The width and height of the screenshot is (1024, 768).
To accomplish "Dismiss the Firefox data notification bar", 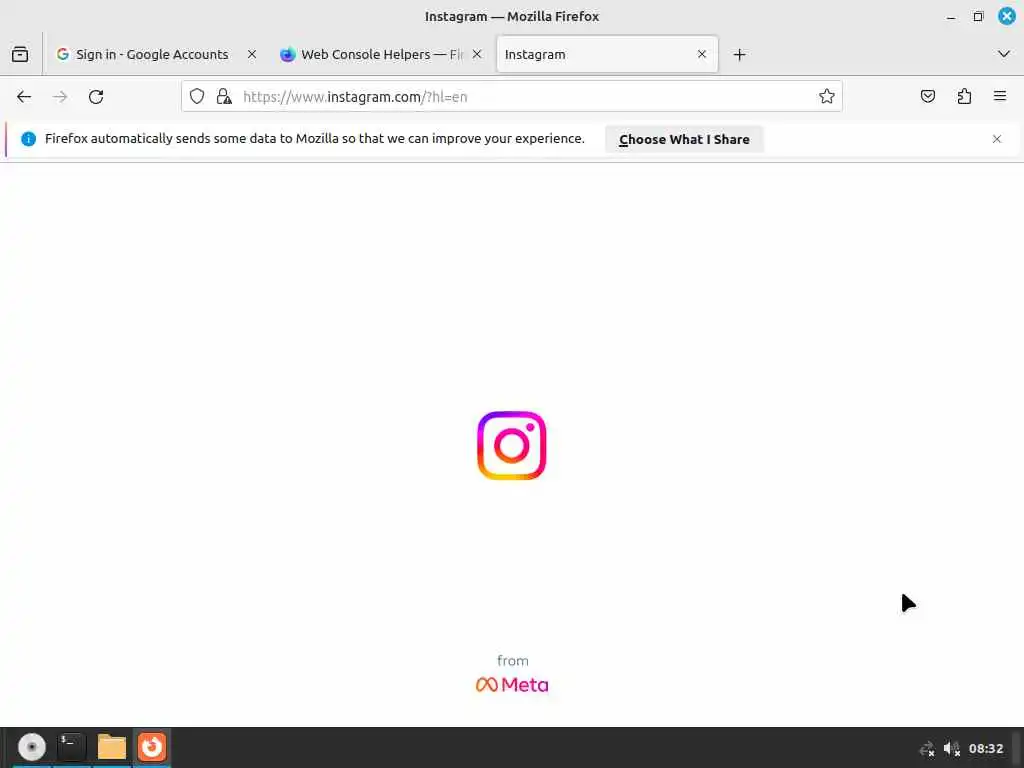I will (x=997, y=139).
